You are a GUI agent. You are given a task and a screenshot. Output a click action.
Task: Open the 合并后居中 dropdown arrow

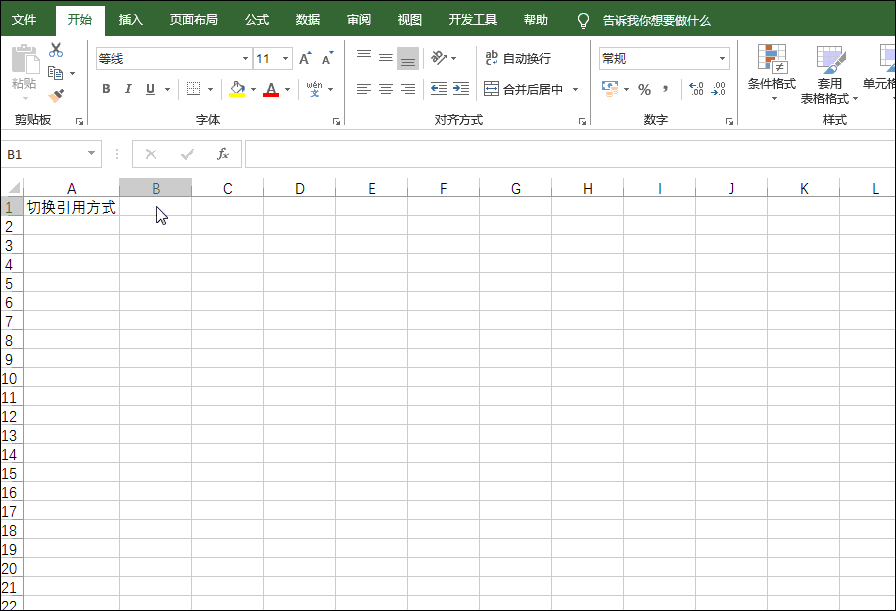[x=577, y=89]
